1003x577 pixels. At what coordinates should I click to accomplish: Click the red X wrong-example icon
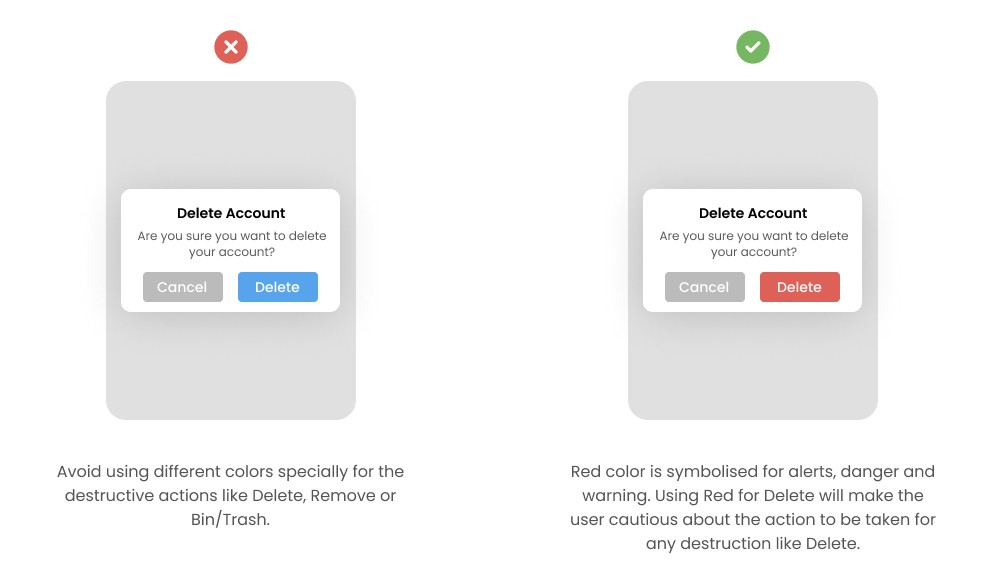click(x=231, y=47)
